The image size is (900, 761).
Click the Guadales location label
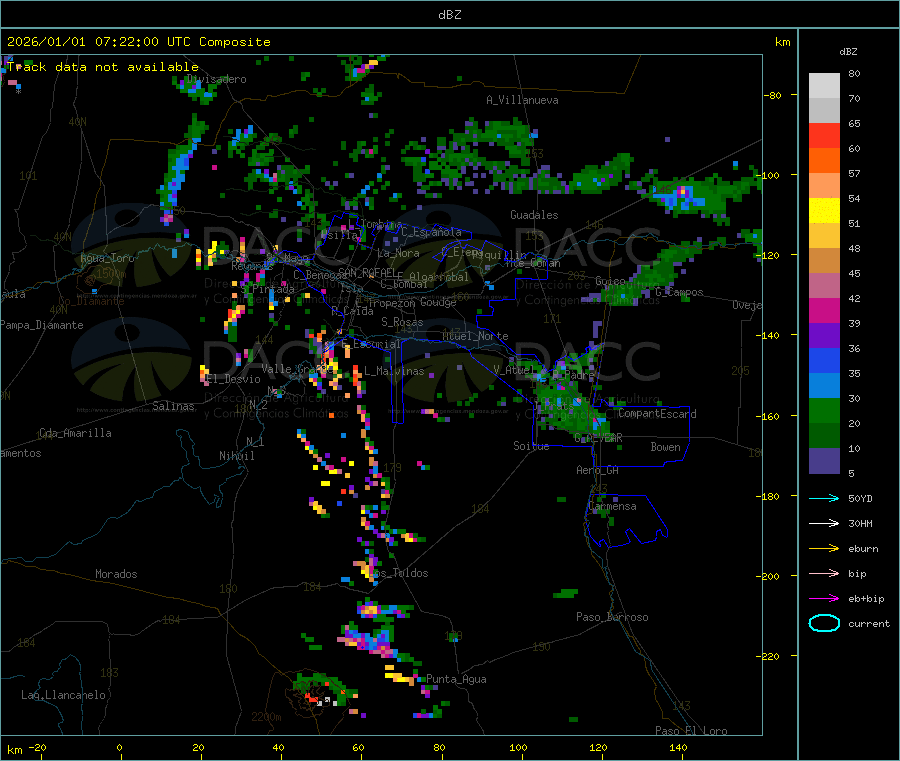click(534, 215)
